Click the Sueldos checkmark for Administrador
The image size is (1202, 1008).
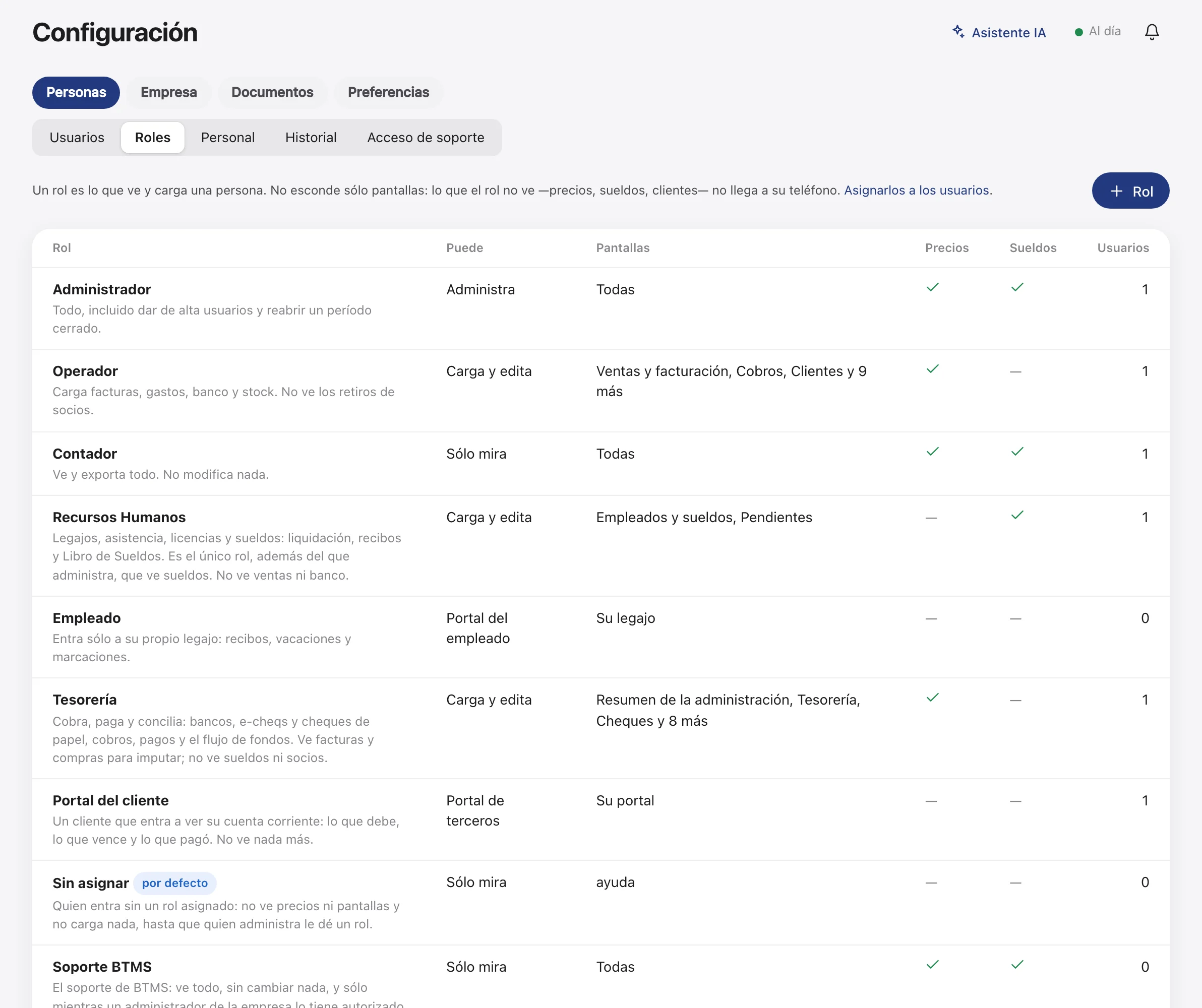pos(1016,287)
